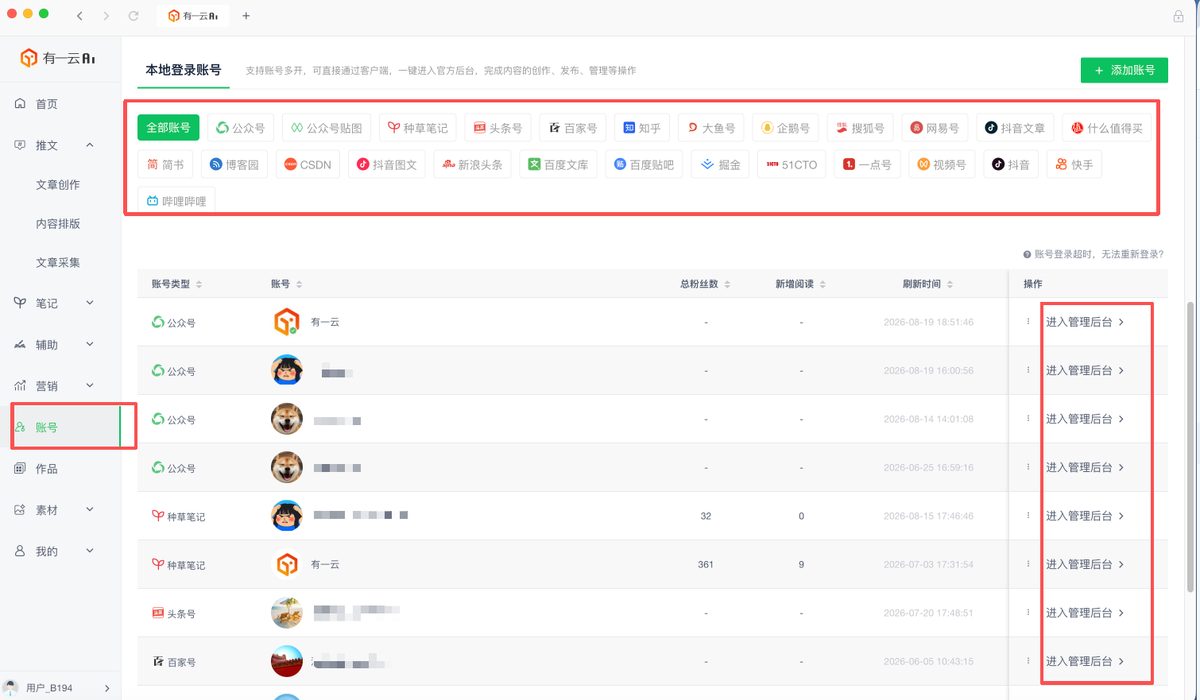The image size is (1200, 700).
Task: 进入管理后台 for 有一云 种草笔记 row
Action: (1085, 564)
